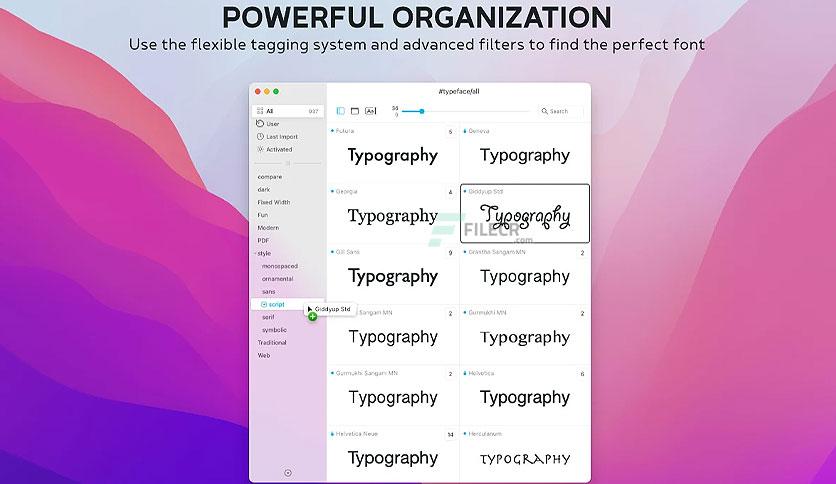Select the monospaced sub-tag
Screen dimensions: 836x484
pyautogui.click(x=280, y=266)
